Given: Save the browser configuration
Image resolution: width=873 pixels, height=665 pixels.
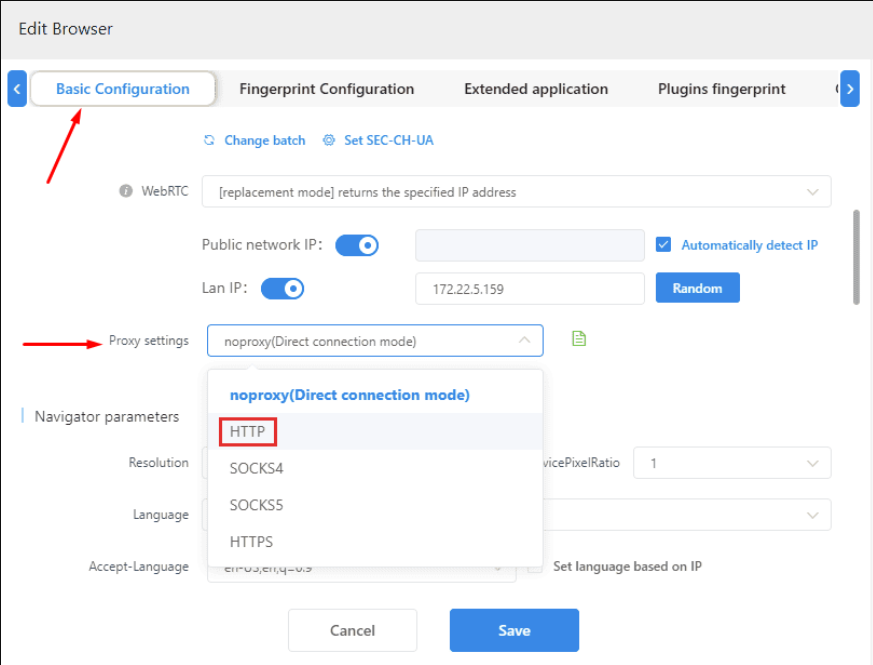Looking at the screenshot, I should tap(514, 630).
